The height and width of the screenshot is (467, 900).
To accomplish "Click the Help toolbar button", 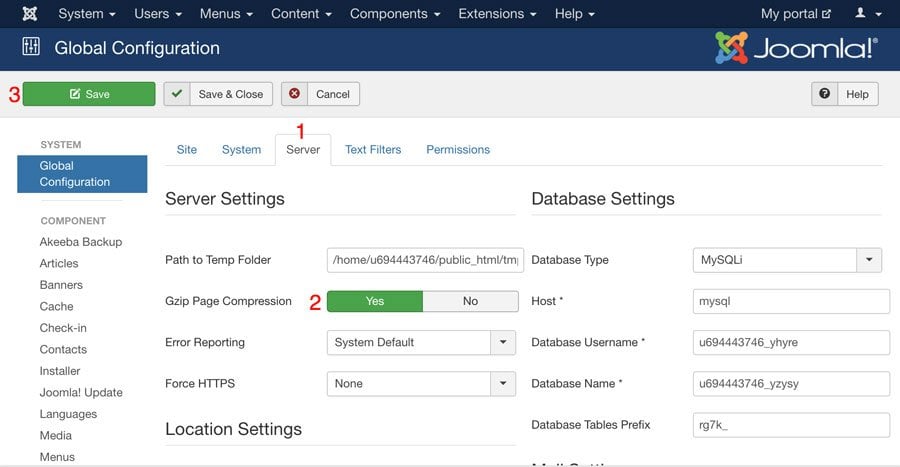I will (x=845, y=94).
